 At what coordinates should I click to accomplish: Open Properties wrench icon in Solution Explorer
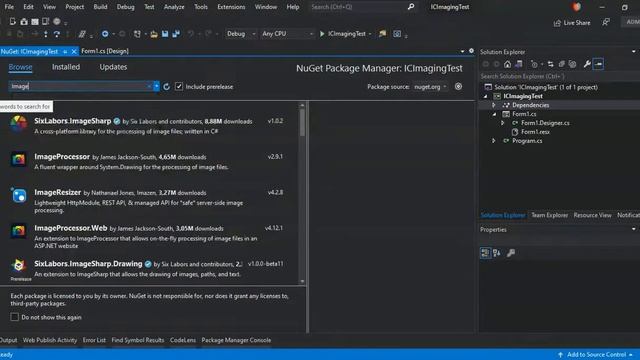click(587, 64)
